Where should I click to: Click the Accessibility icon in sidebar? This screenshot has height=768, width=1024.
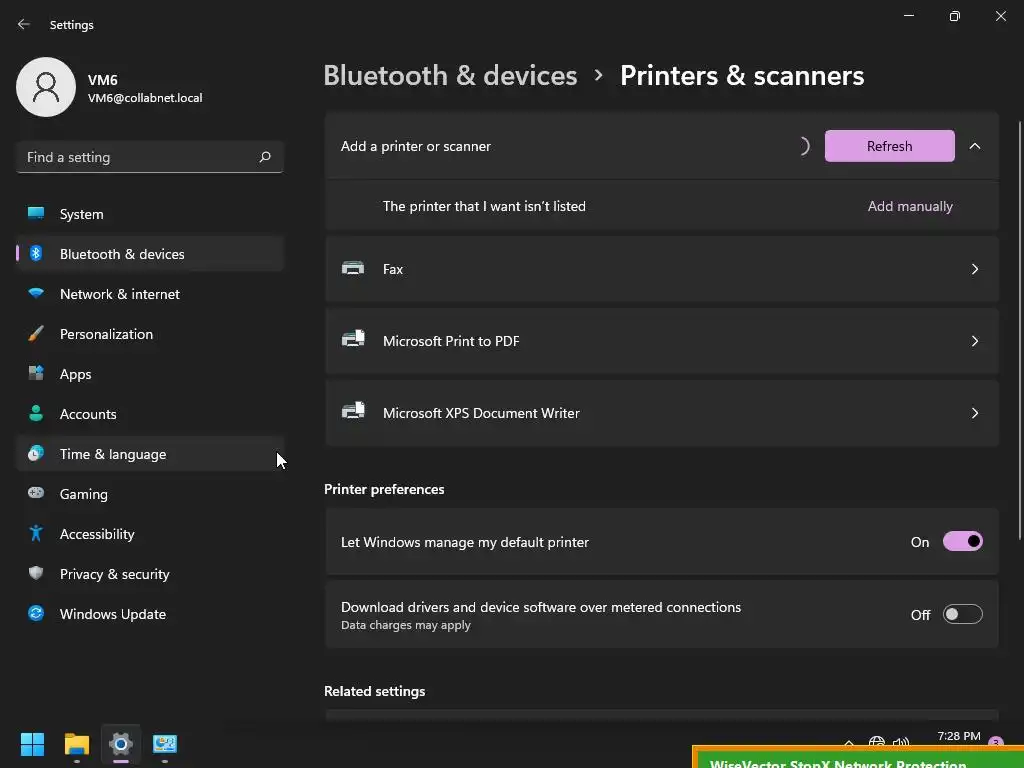coord(36,534)
